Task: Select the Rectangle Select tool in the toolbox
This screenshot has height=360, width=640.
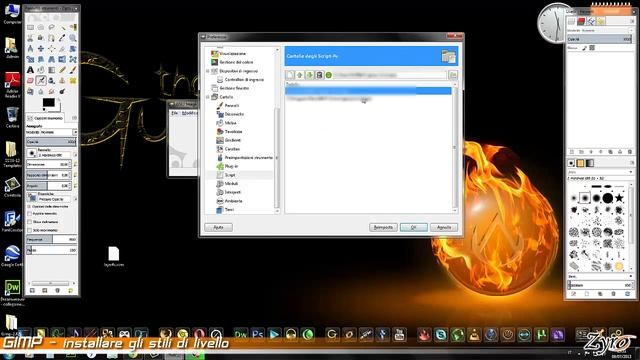Action: 30,27
